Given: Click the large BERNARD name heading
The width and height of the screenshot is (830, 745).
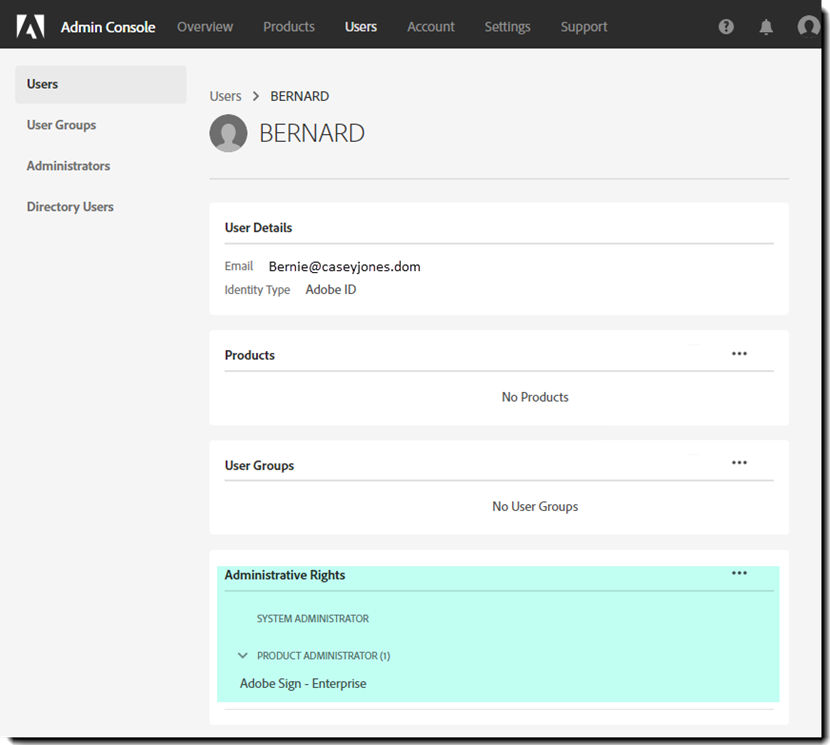Looking at the screenshot, I should coord(312,133).
